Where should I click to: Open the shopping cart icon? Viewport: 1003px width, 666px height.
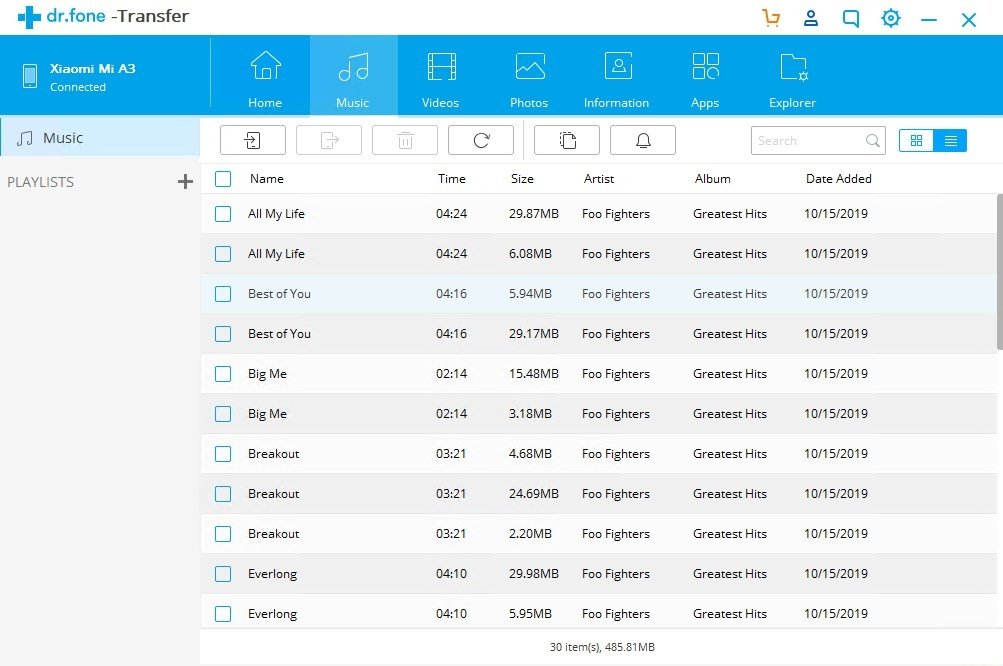(x=770, y=18)
